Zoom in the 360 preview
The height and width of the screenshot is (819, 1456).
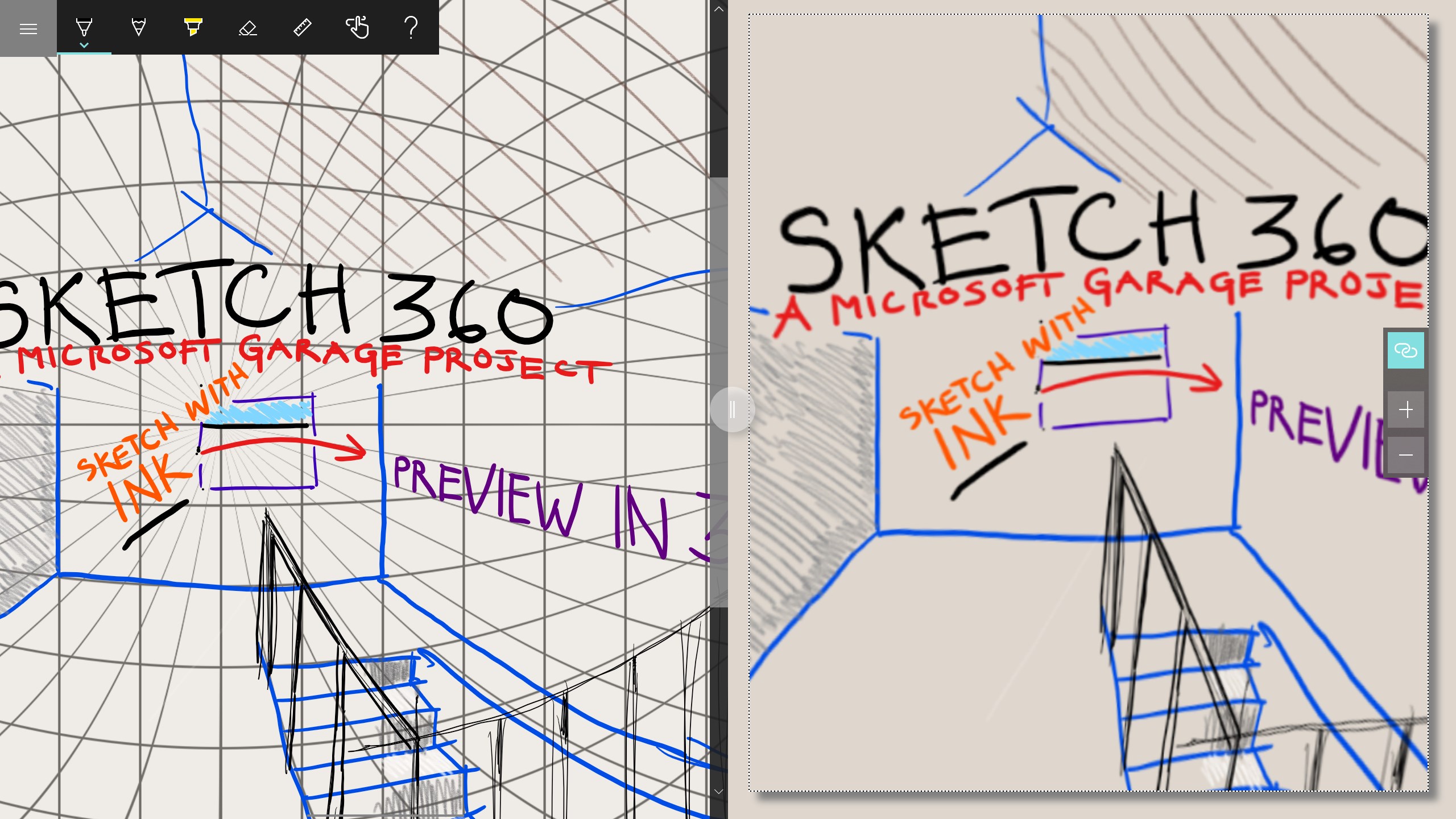[x=1405, y=409]
